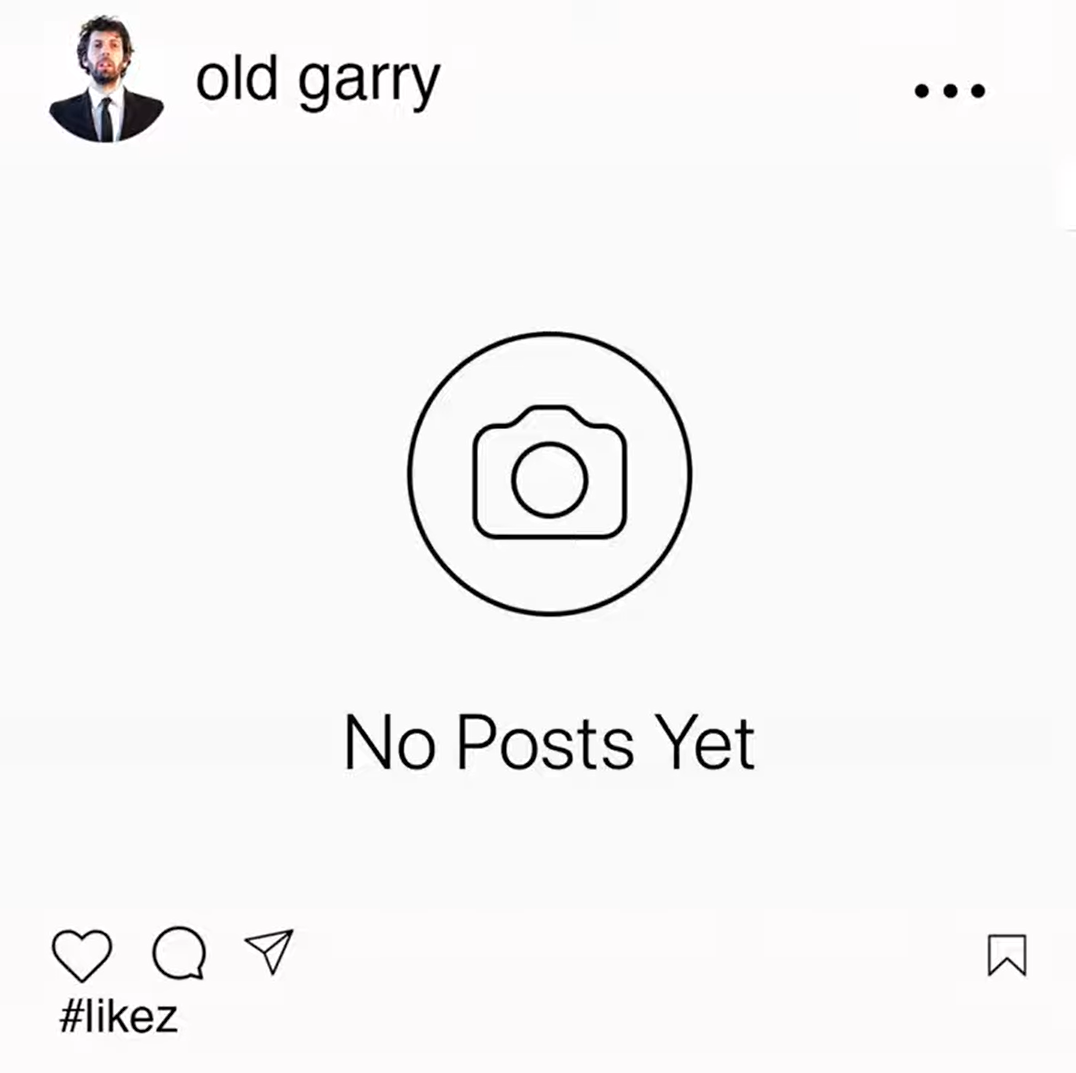Share the post with the paper airplane icon

click(270, 951)
